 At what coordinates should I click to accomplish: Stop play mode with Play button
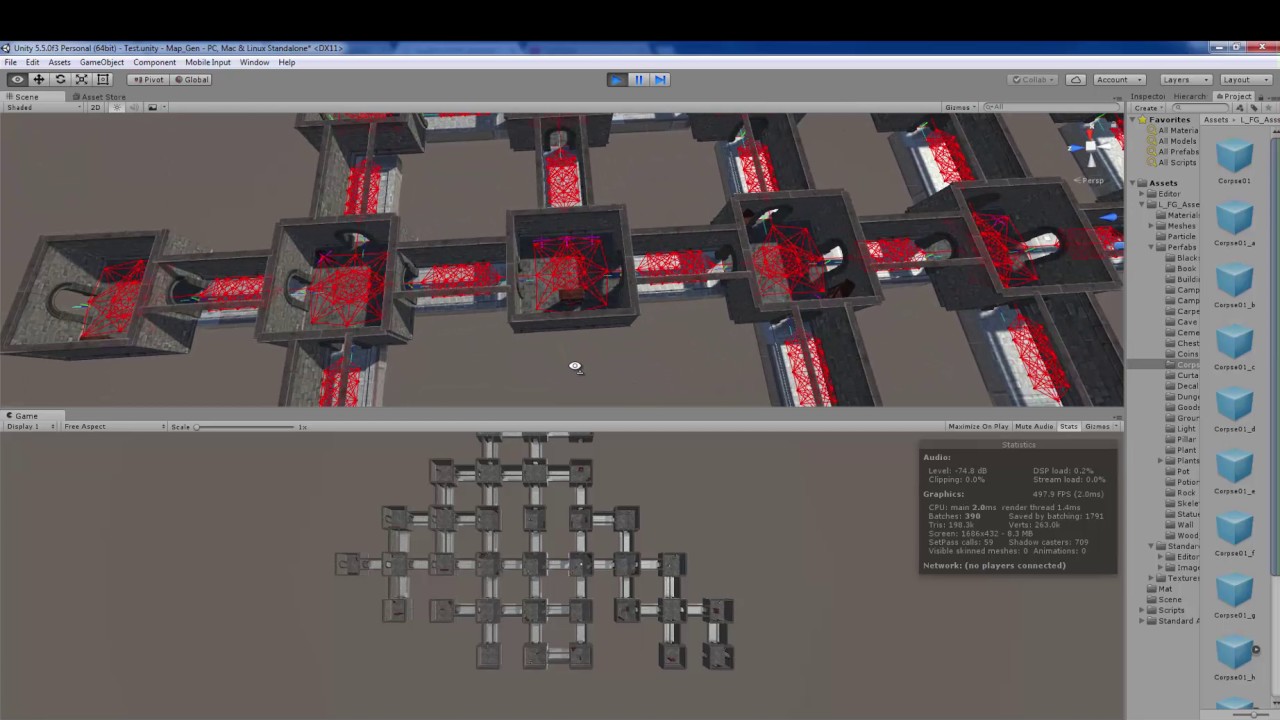tap(617, 79)
